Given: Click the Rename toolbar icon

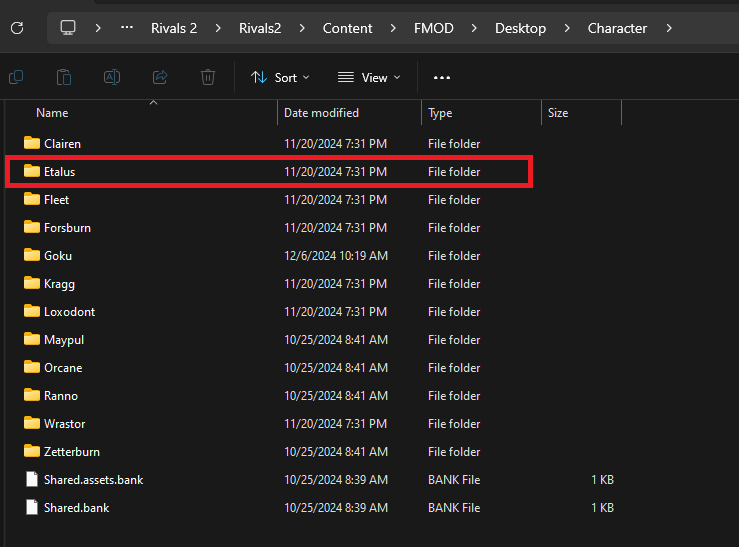Looking at the screenshot, I should (x=112, y=77).
